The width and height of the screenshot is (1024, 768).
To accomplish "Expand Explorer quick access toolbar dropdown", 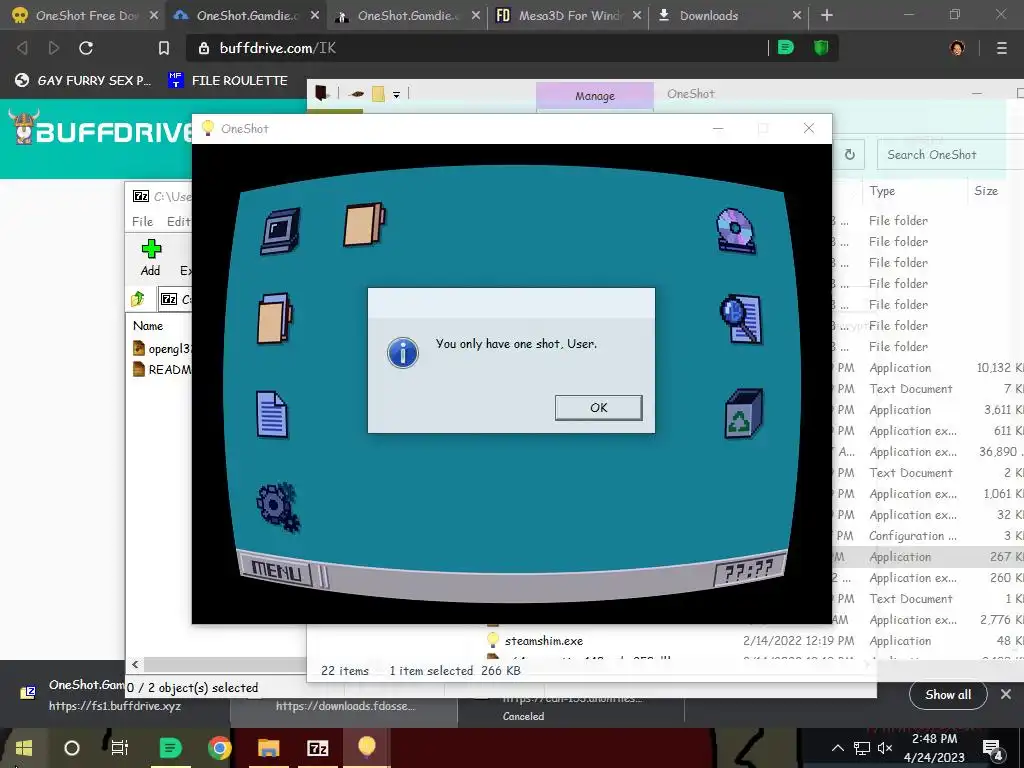I will click(x=396, y=95).
